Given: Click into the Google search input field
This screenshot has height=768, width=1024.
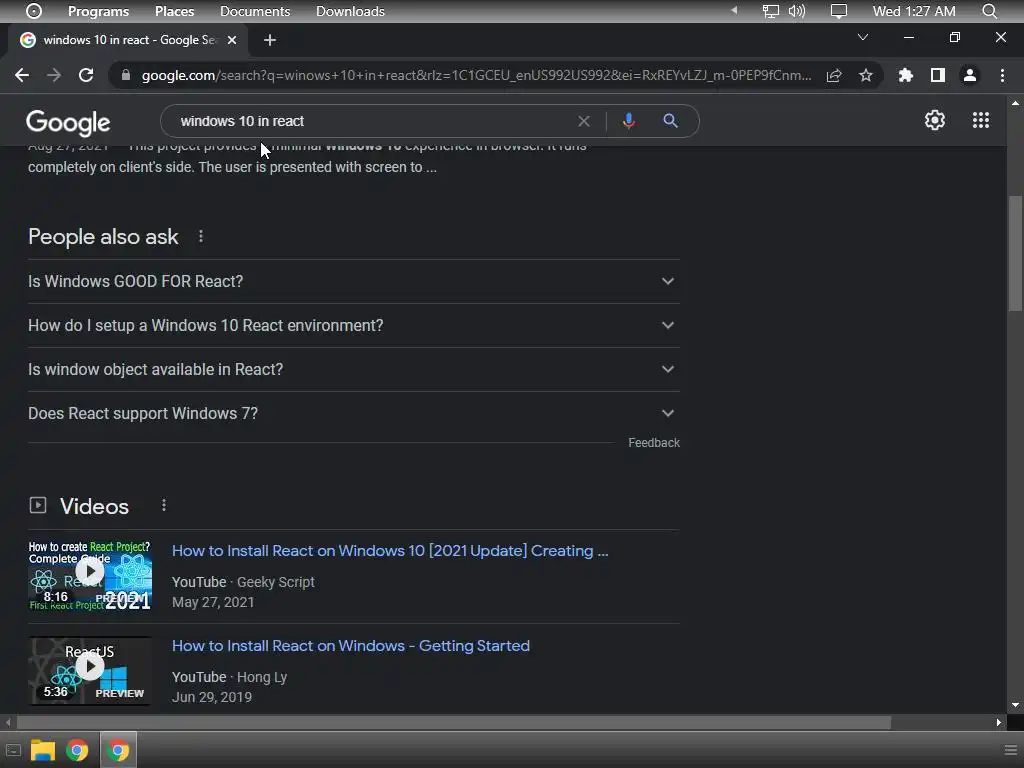Looking at the screenshot, I should point(372,121).
